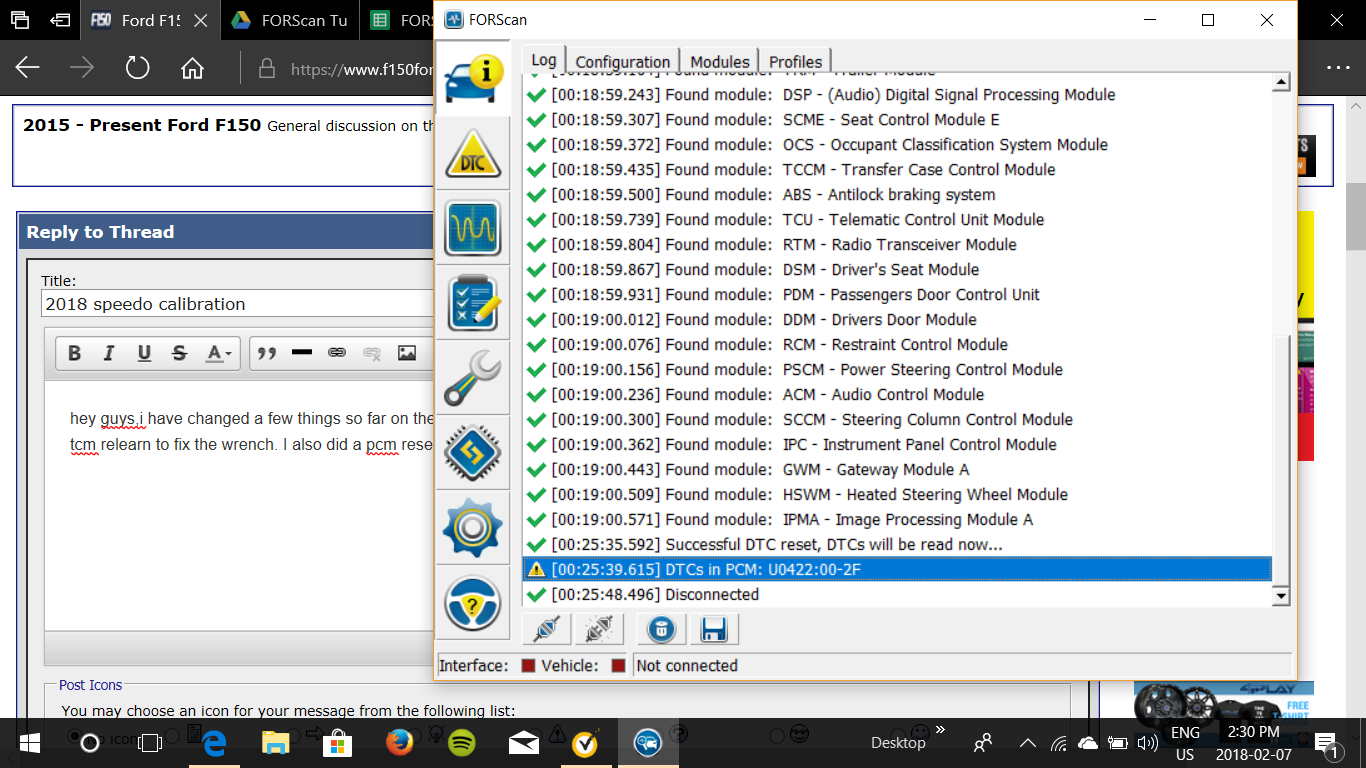
Task: Insert a horizontal line in forum editor
Action: click(x=302, y=353)
